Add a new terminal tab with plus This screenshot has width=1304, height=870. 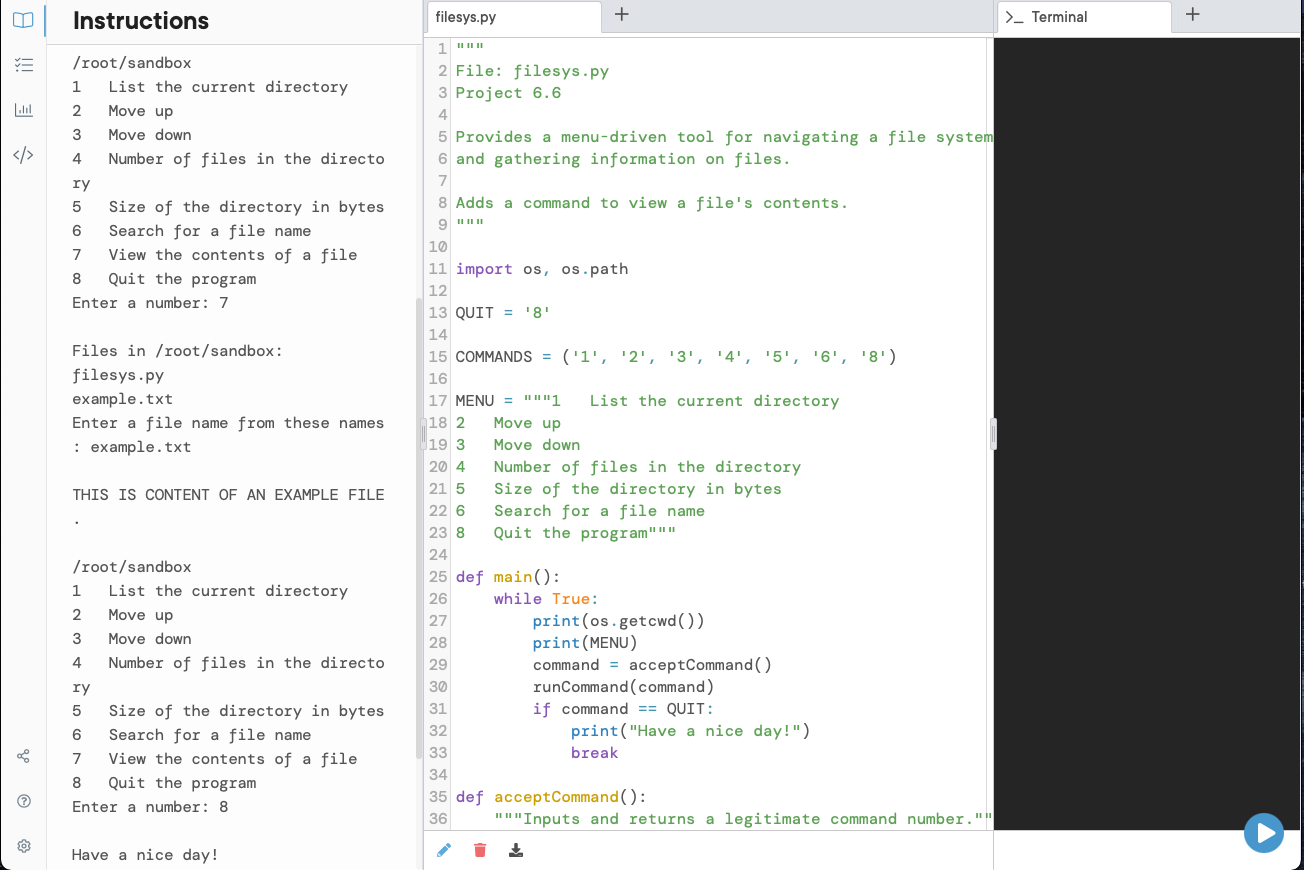[1192, 15]
